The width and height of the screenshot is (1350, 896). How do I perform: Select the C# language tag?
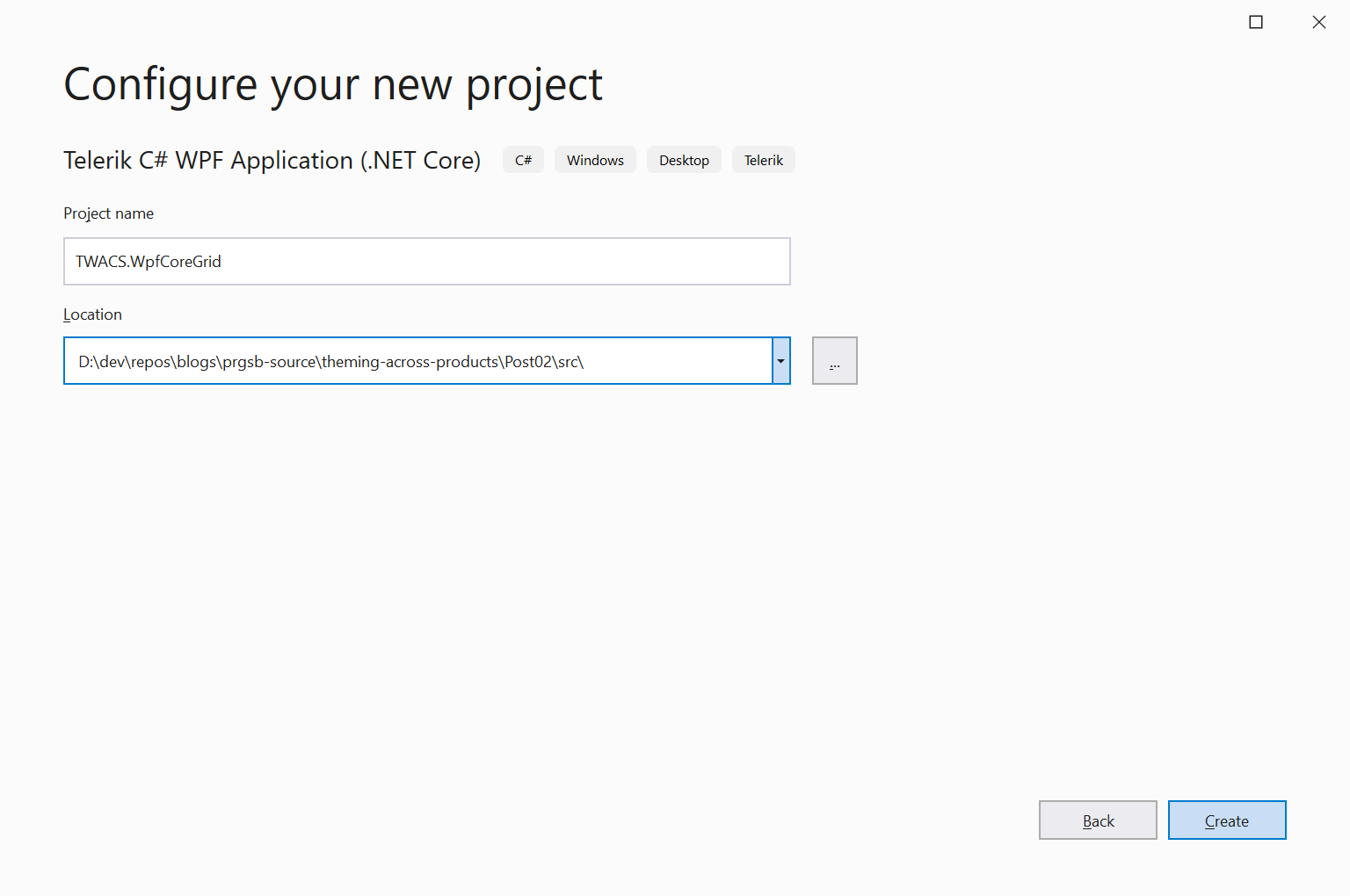coord(523,159)
